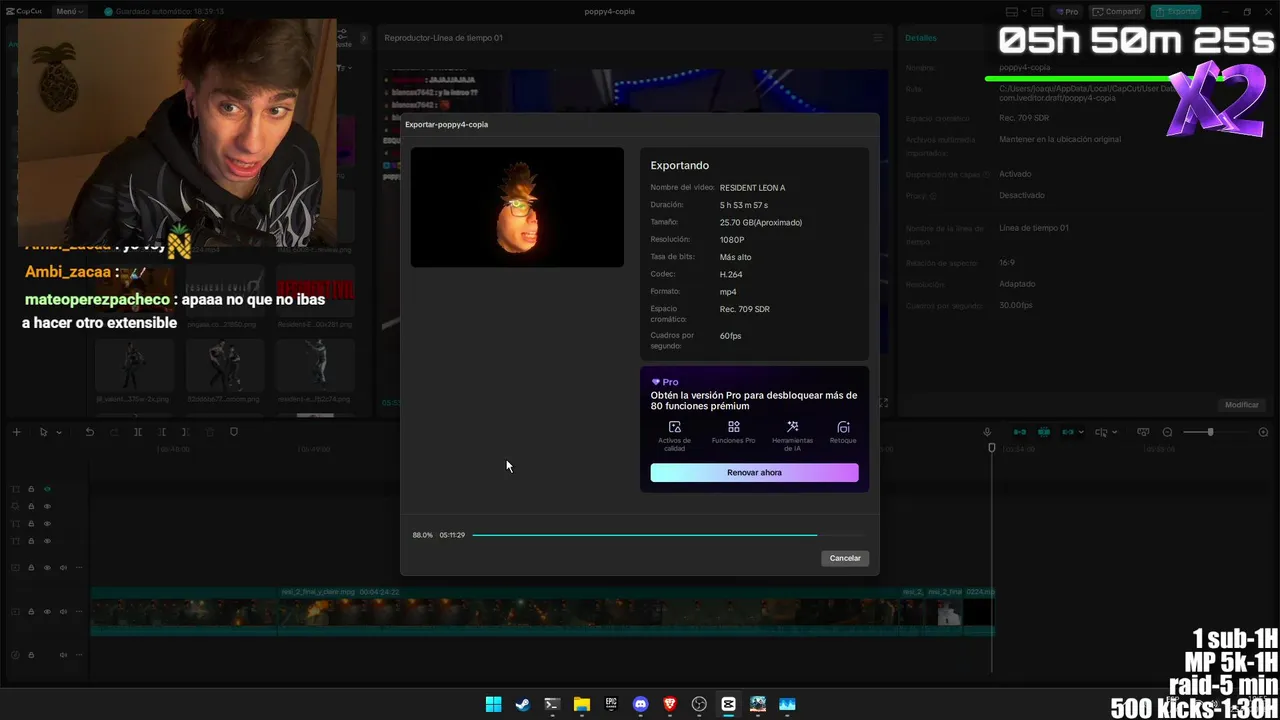Click the Pro badge button in title bar
Screen dimensions: 1280x720
1069,11
